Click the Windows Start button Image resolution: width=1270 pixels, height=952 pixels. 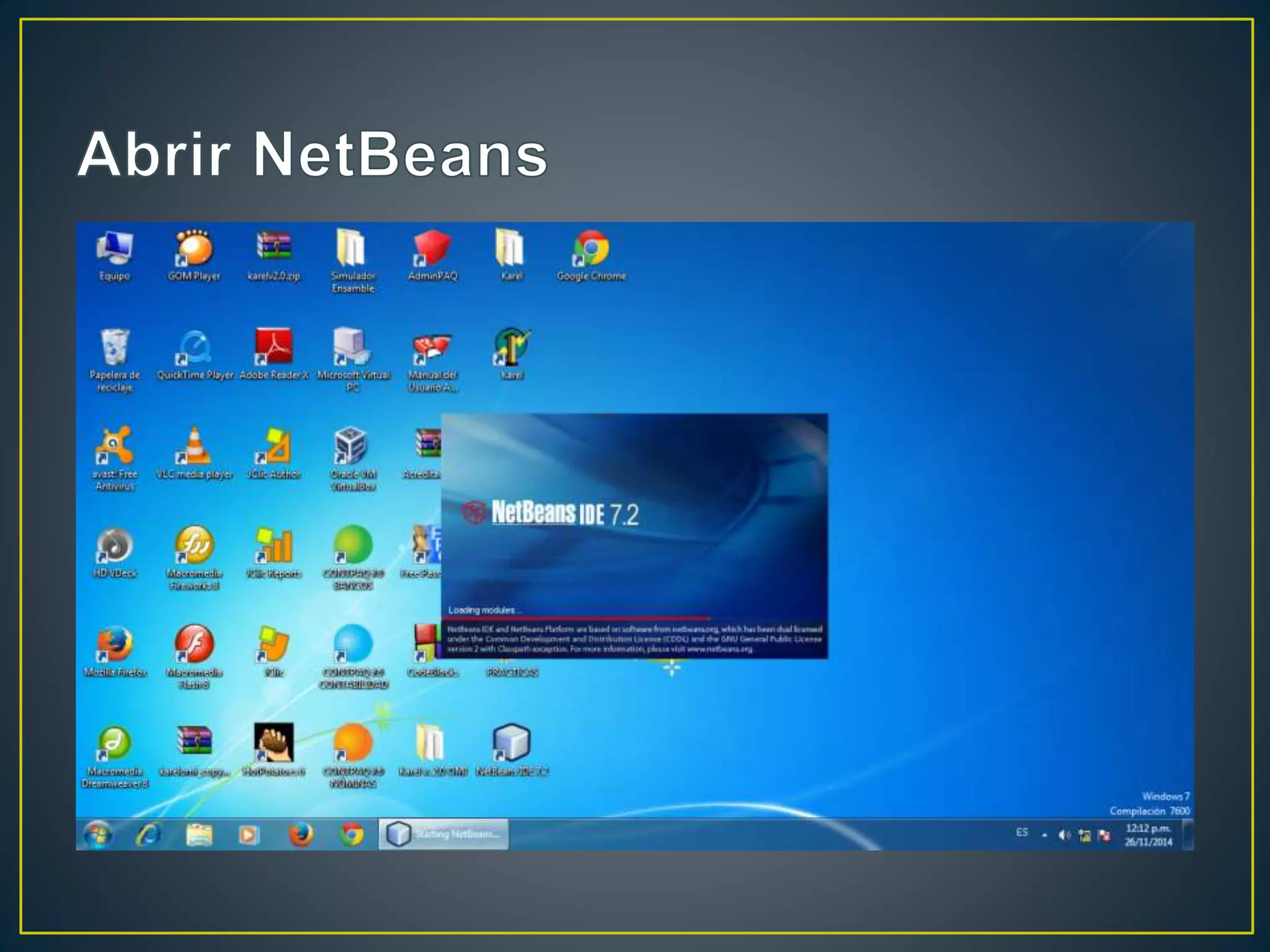[x=98, y=834]
